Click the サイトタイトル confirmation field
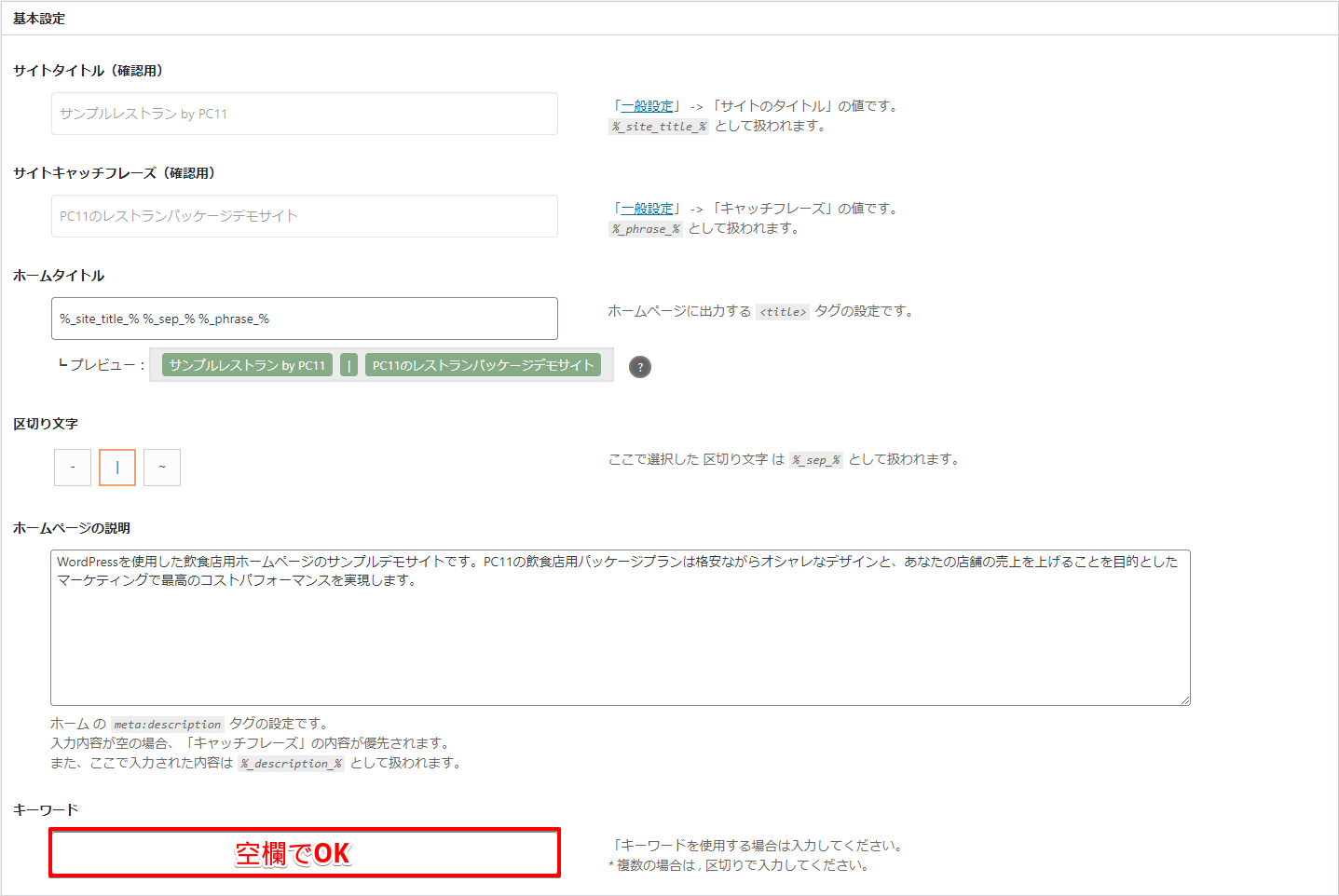This screenshot has height=896, width=1339. tap(304, 114)
